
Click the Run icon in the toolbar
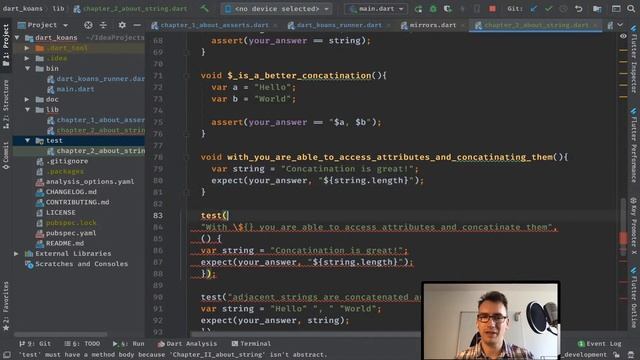point(418,9)
